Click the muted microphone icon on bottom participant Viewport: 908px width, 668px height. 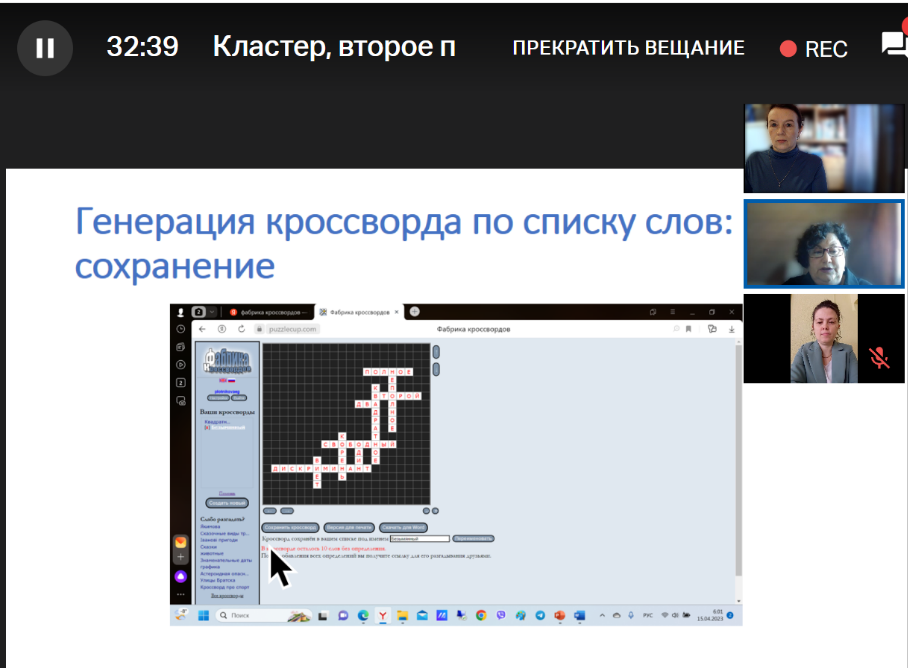[879, 358]
